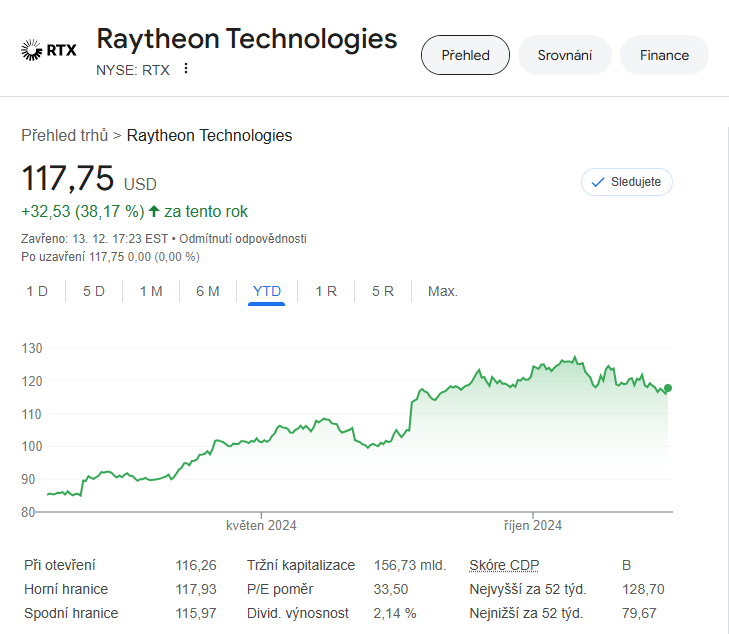The image size is (729, 634).
Task: Open the Odmítnutí odpovědnosti disclaimer link
Action: (243, 238)
